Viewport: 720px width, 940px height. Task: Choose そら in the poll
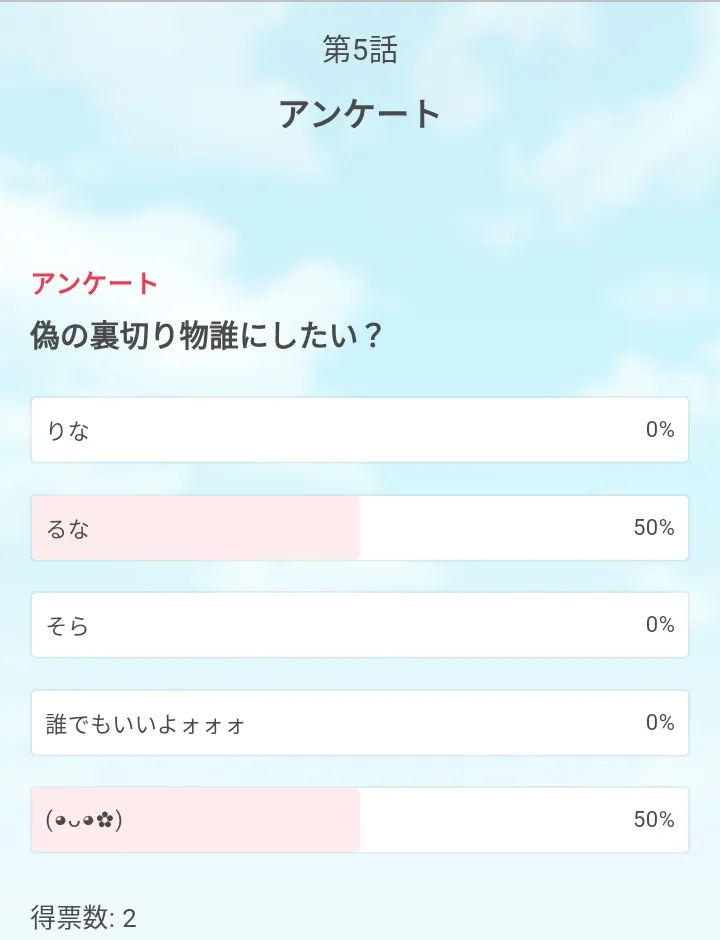point(68,626)
